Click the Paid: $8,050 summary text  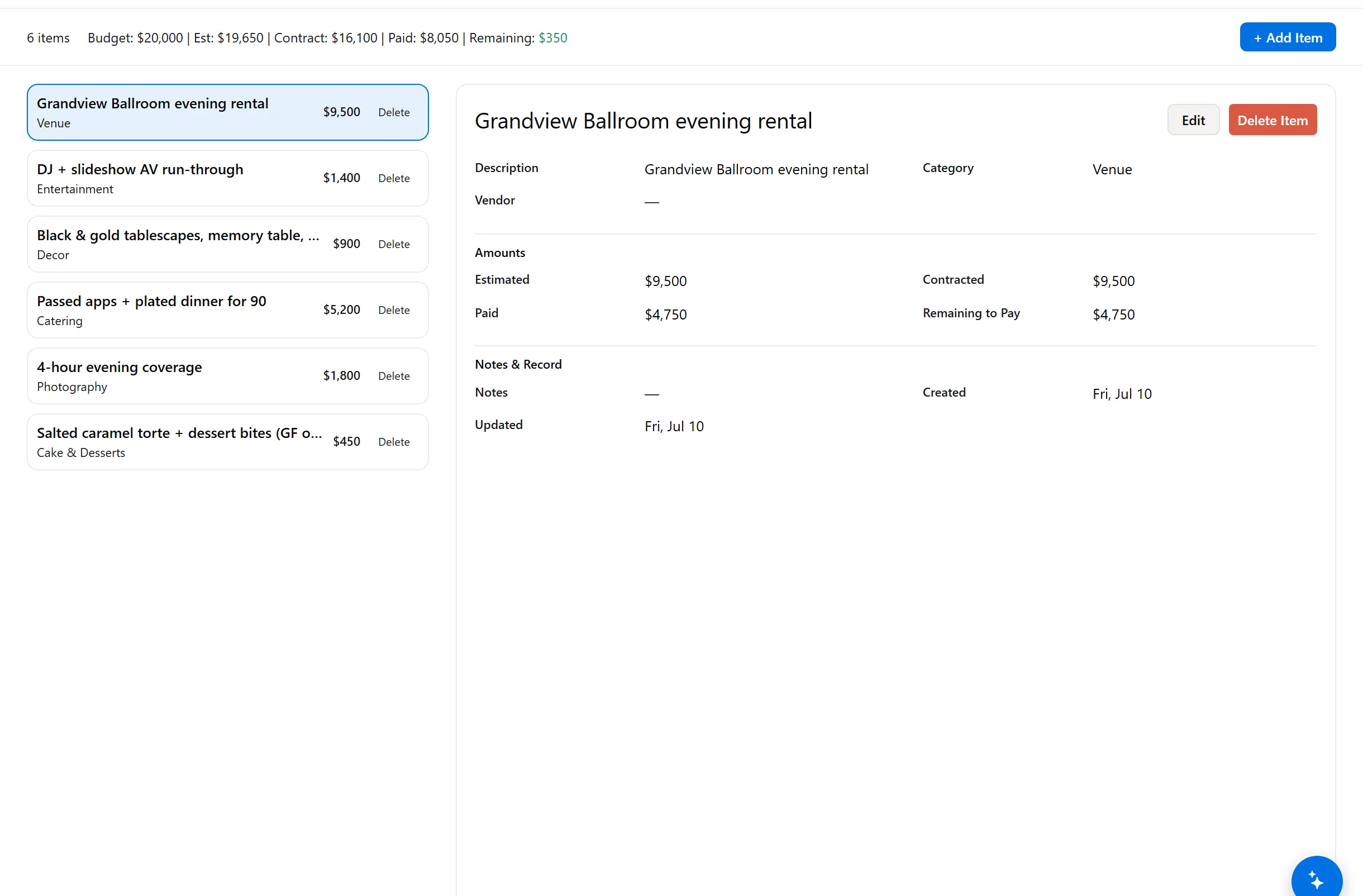coord(423,38)
